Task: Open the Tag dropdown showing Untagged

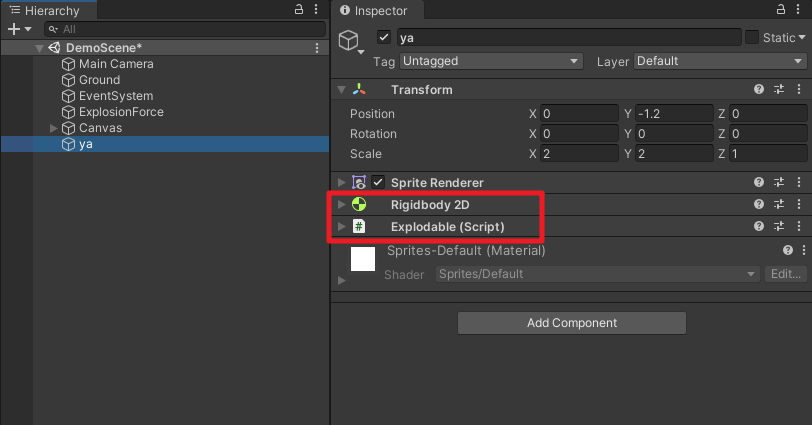Action: [x=491, y=61]
